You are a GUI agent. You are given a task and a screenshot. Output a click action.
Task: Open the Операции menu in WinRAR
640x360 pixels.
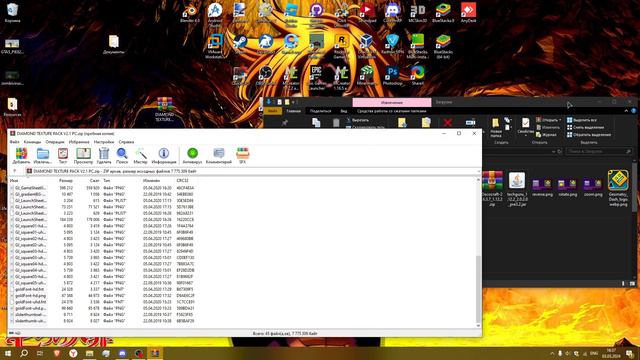click(55, 142)
